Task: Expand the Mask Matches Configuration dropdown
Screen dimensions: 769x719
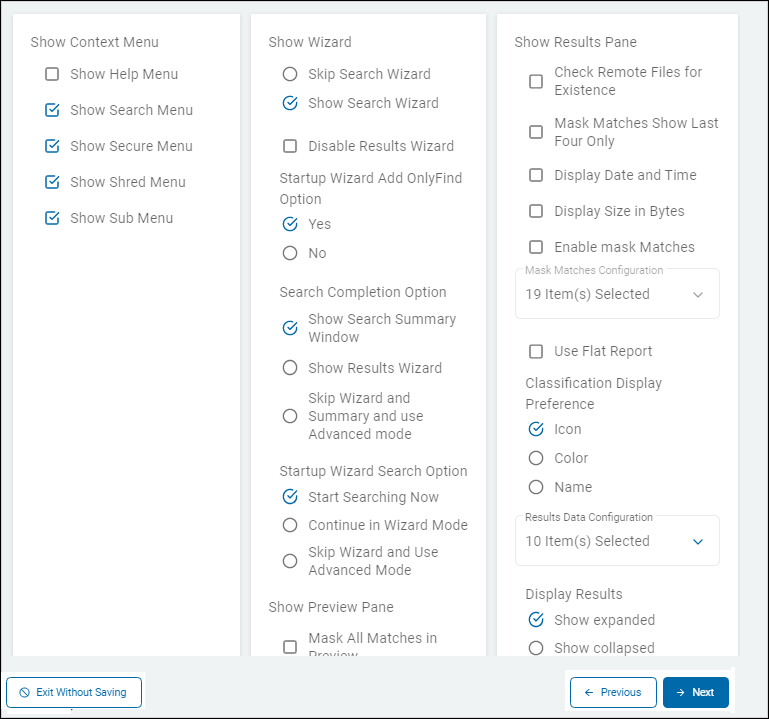Action: [617, 294]
